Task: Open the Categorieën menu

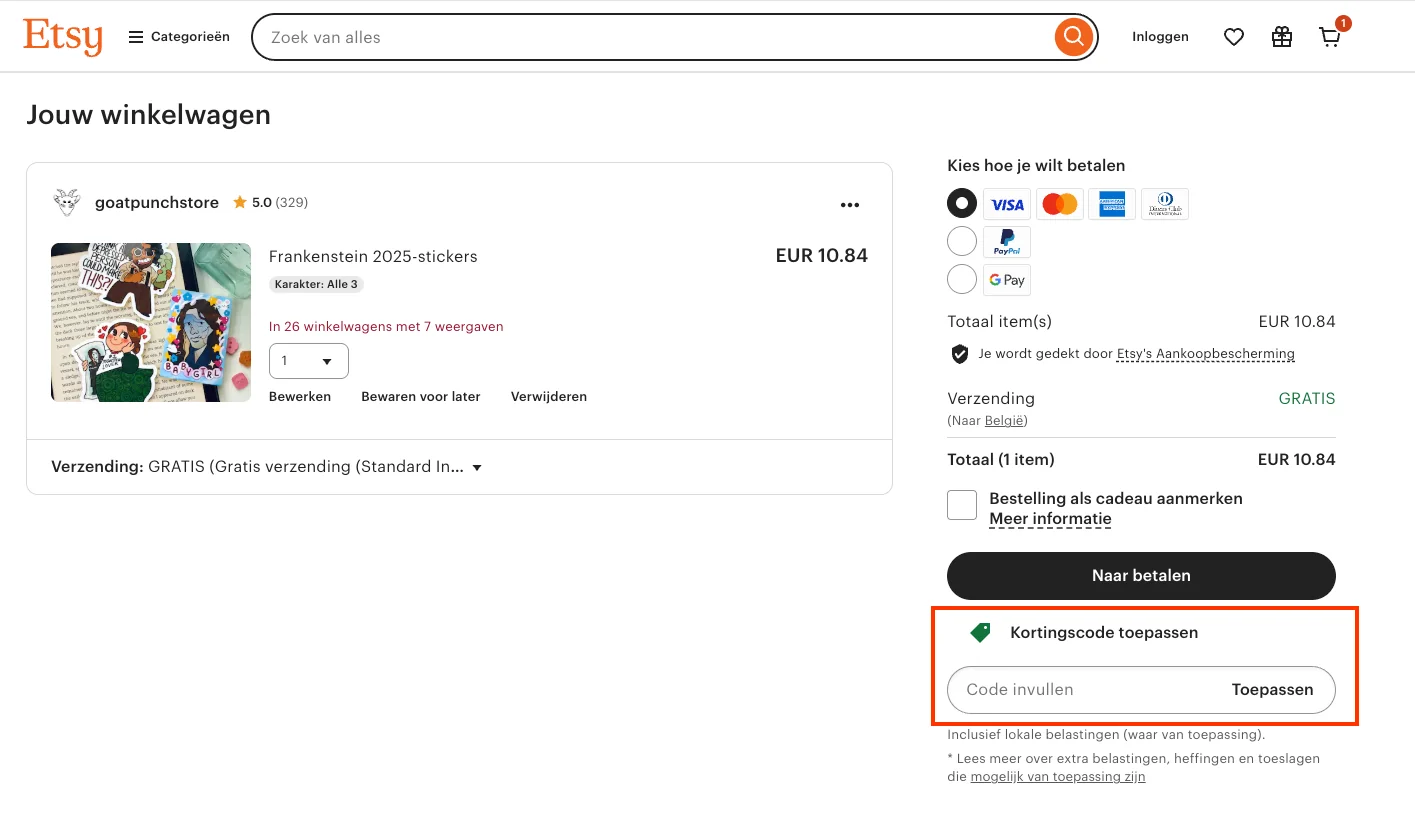Action: [178, 36]
